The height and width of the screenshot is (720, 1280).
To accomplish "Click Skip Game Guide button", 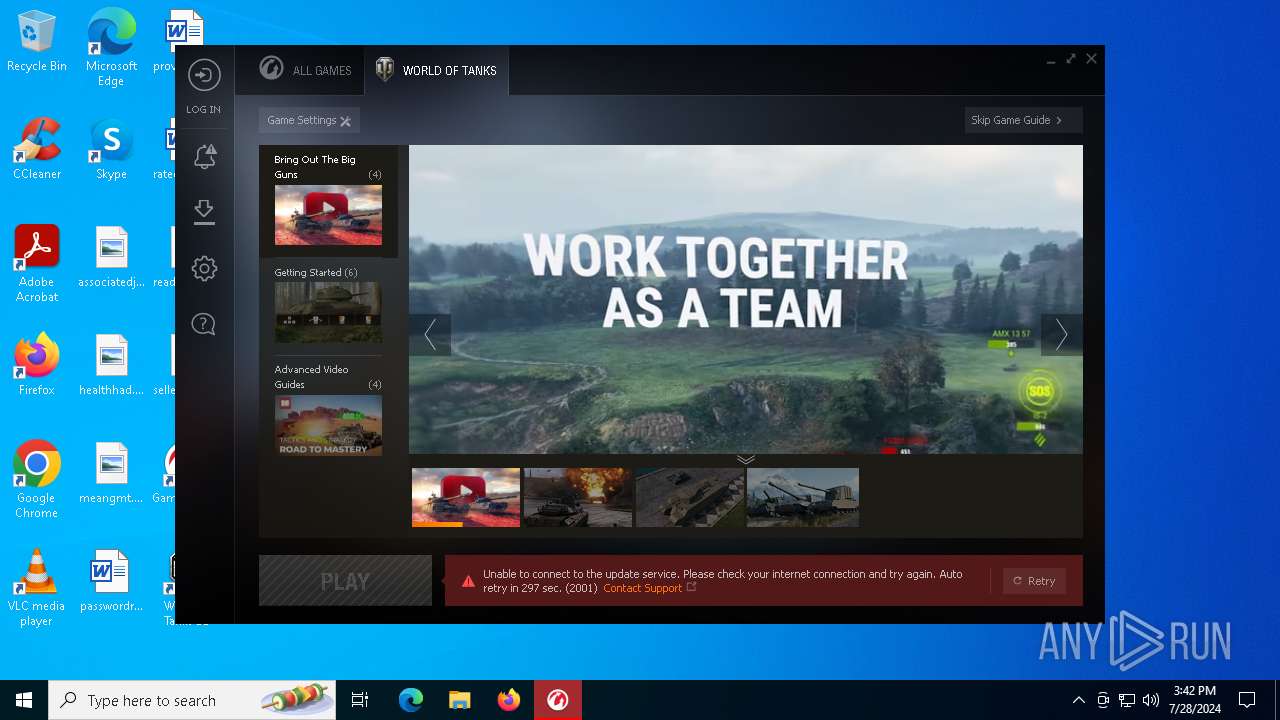I will point(1023,120).
